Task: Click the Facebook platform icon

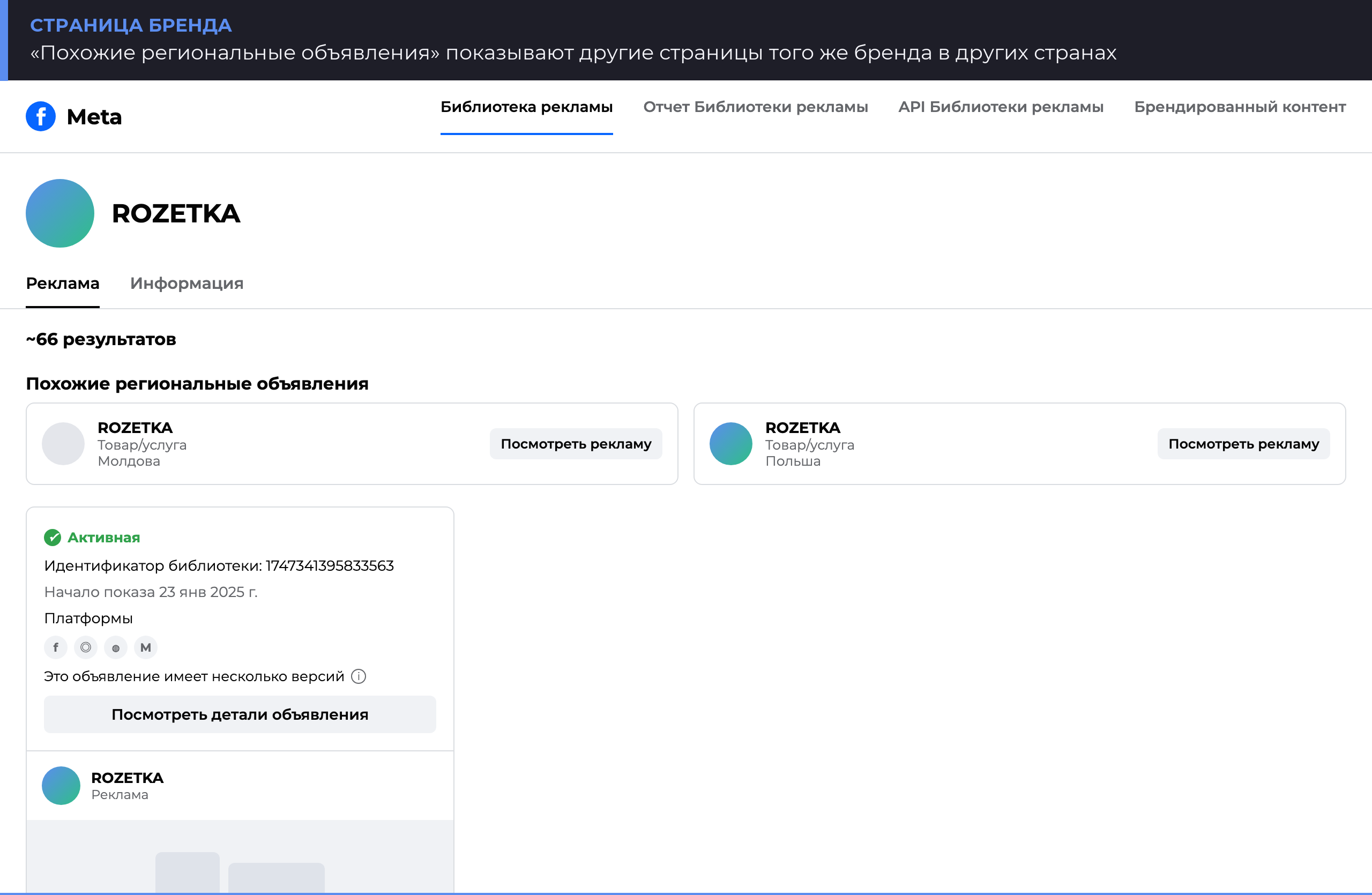Action: coord(56,647)
